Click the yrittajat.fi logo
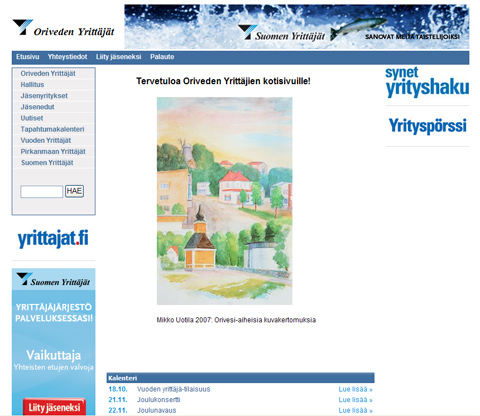 [x=53, y=238]
